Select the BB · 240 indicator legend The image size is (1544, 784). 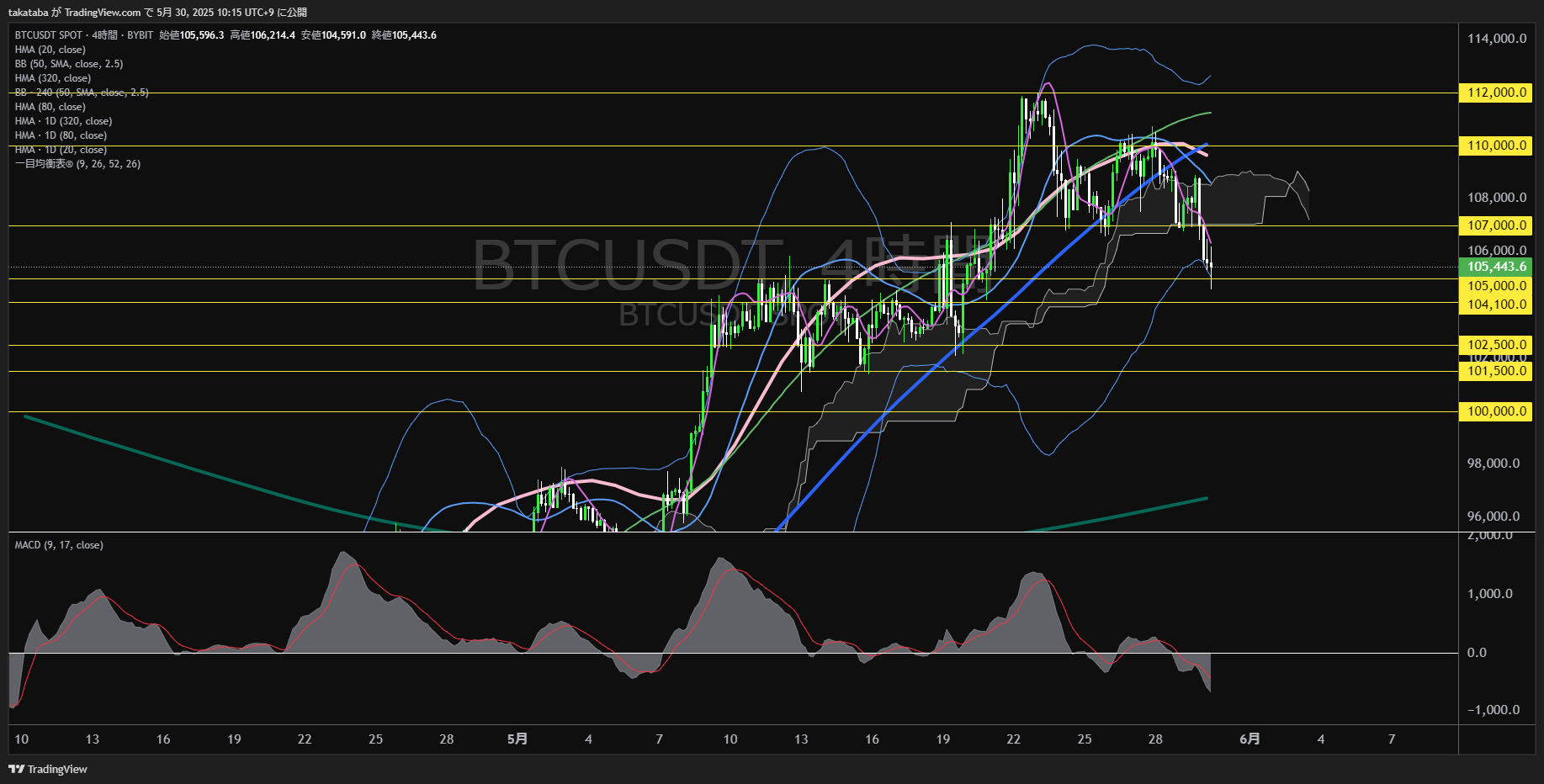click(82, 93)
